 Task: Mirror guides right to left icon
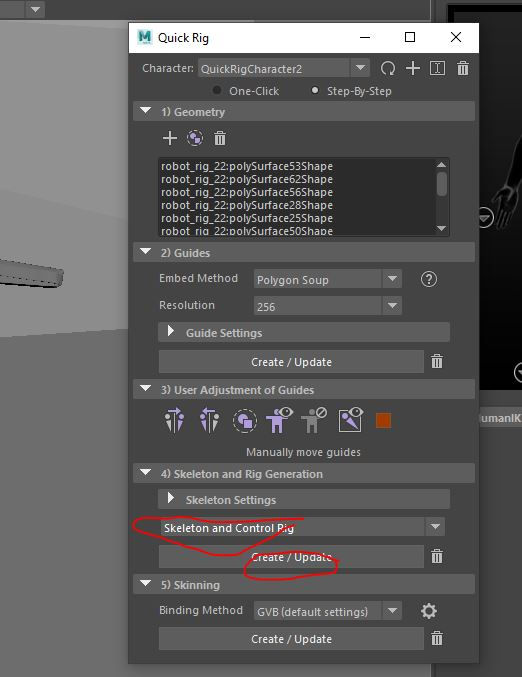pyautogui.click(x=209, y=420)
